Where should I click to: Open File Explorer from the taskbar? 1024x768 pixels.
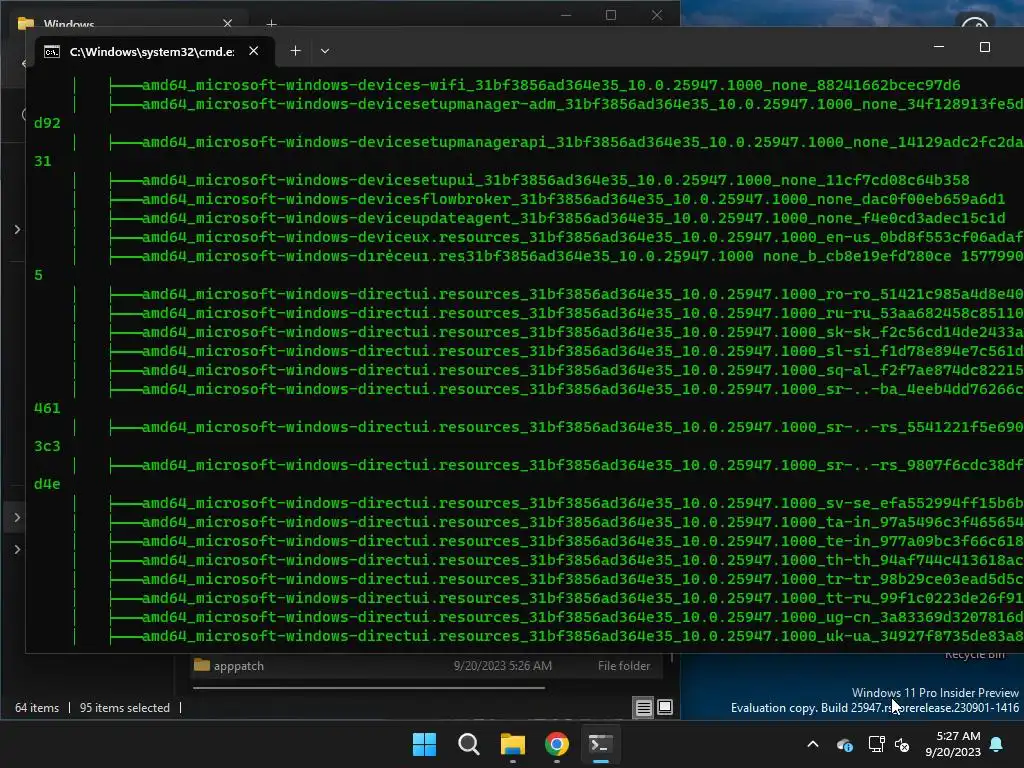(x=513, y=744)
